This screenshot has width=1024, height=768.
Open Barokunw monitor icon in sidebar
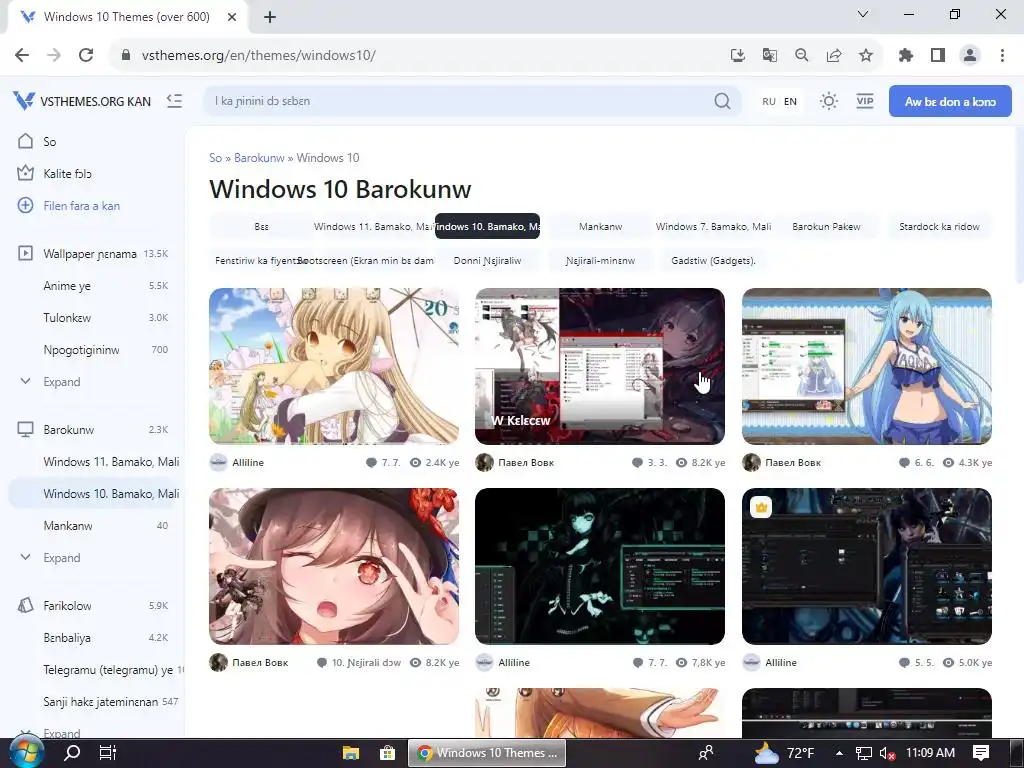point(25,429)
